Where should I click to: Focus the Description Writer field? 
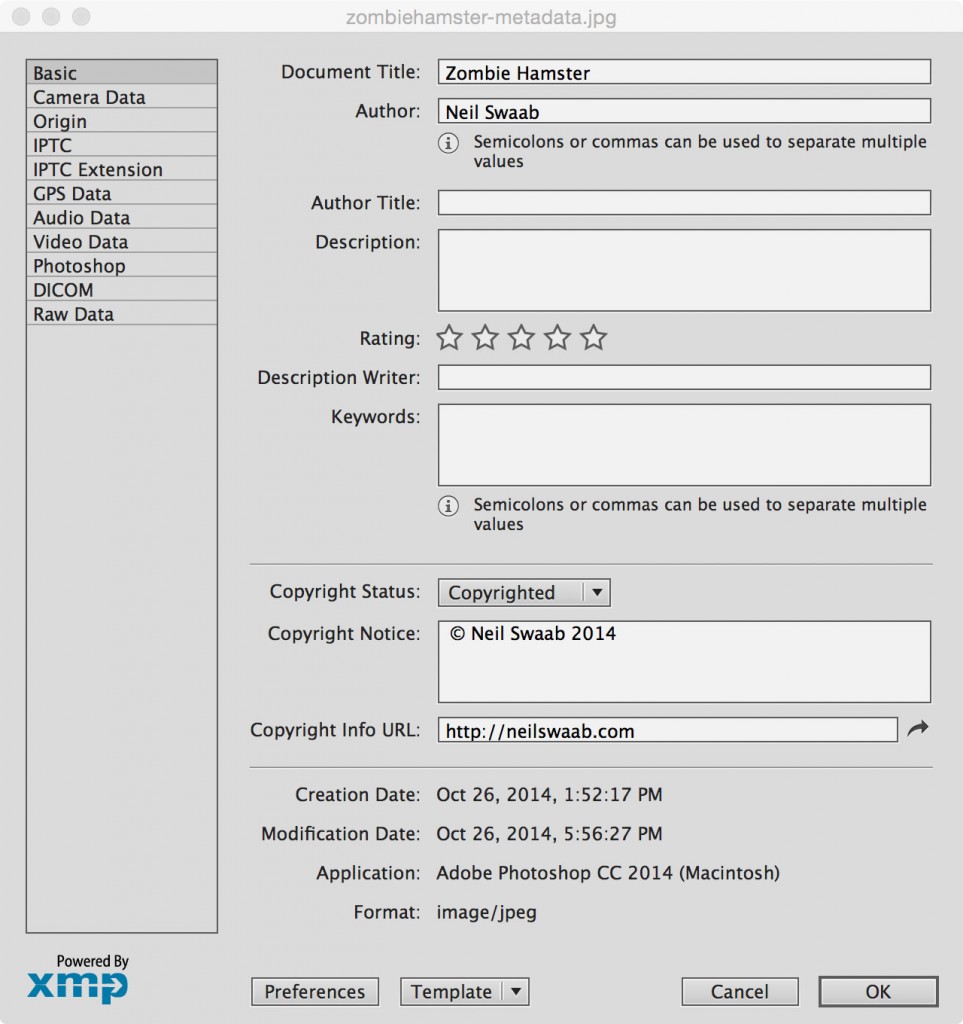(684, 377)
